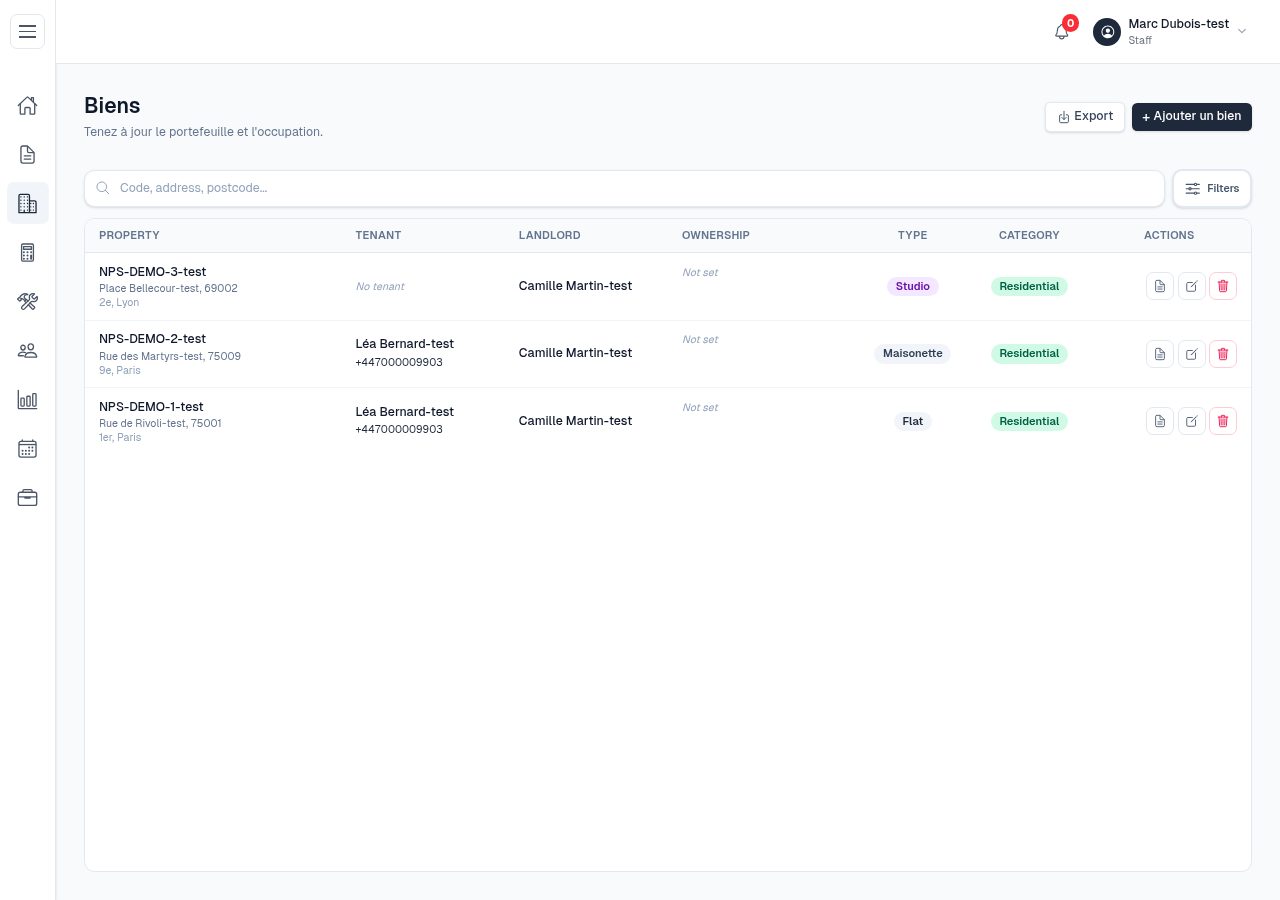1280x900 pixels.
Task: Delete property NPS-DEMO-1-test
Action: click(x=1223, y=421)
